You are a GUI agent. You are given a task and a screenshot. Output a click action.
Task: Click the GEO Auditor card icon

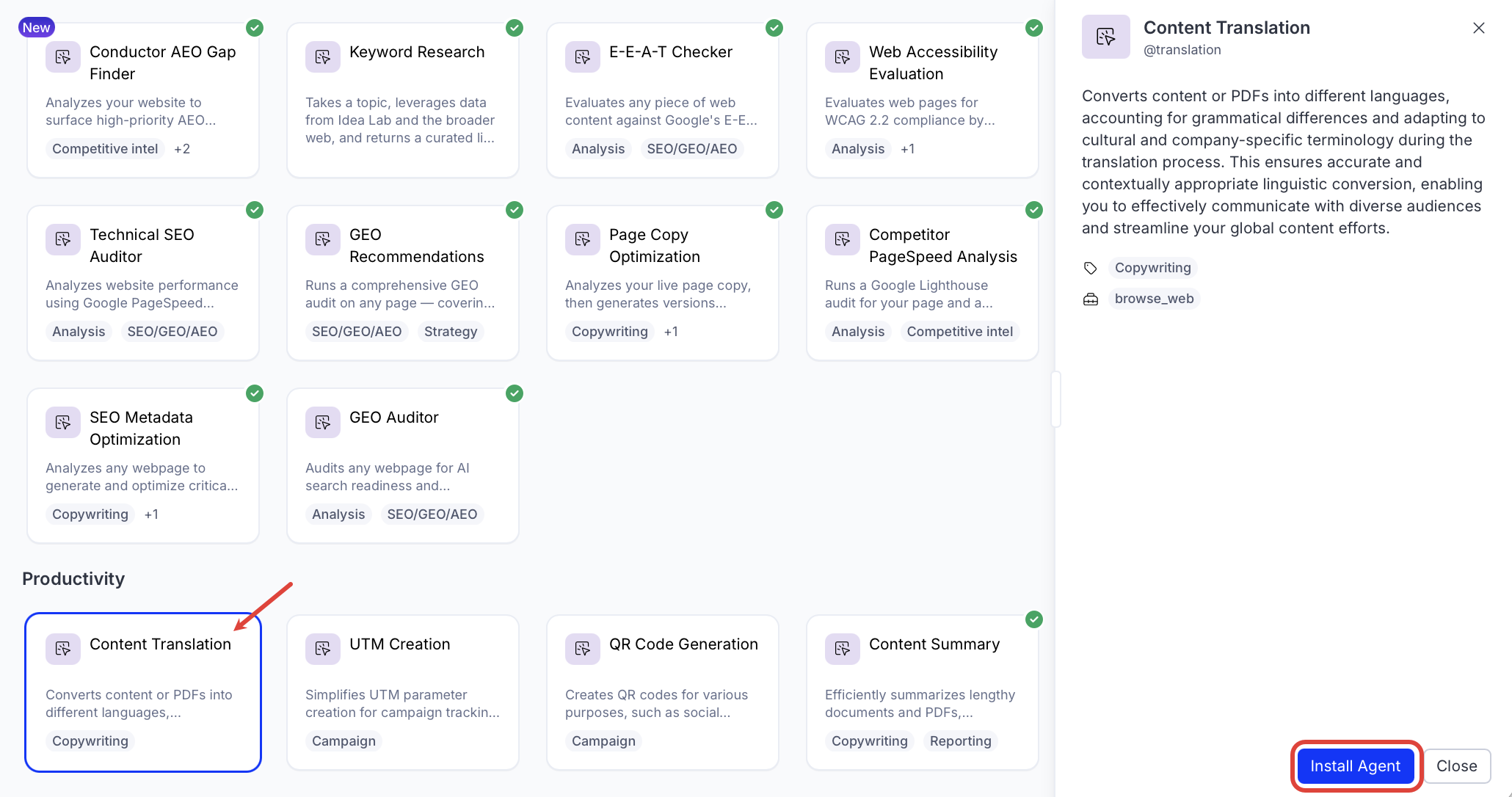point(322,422)
